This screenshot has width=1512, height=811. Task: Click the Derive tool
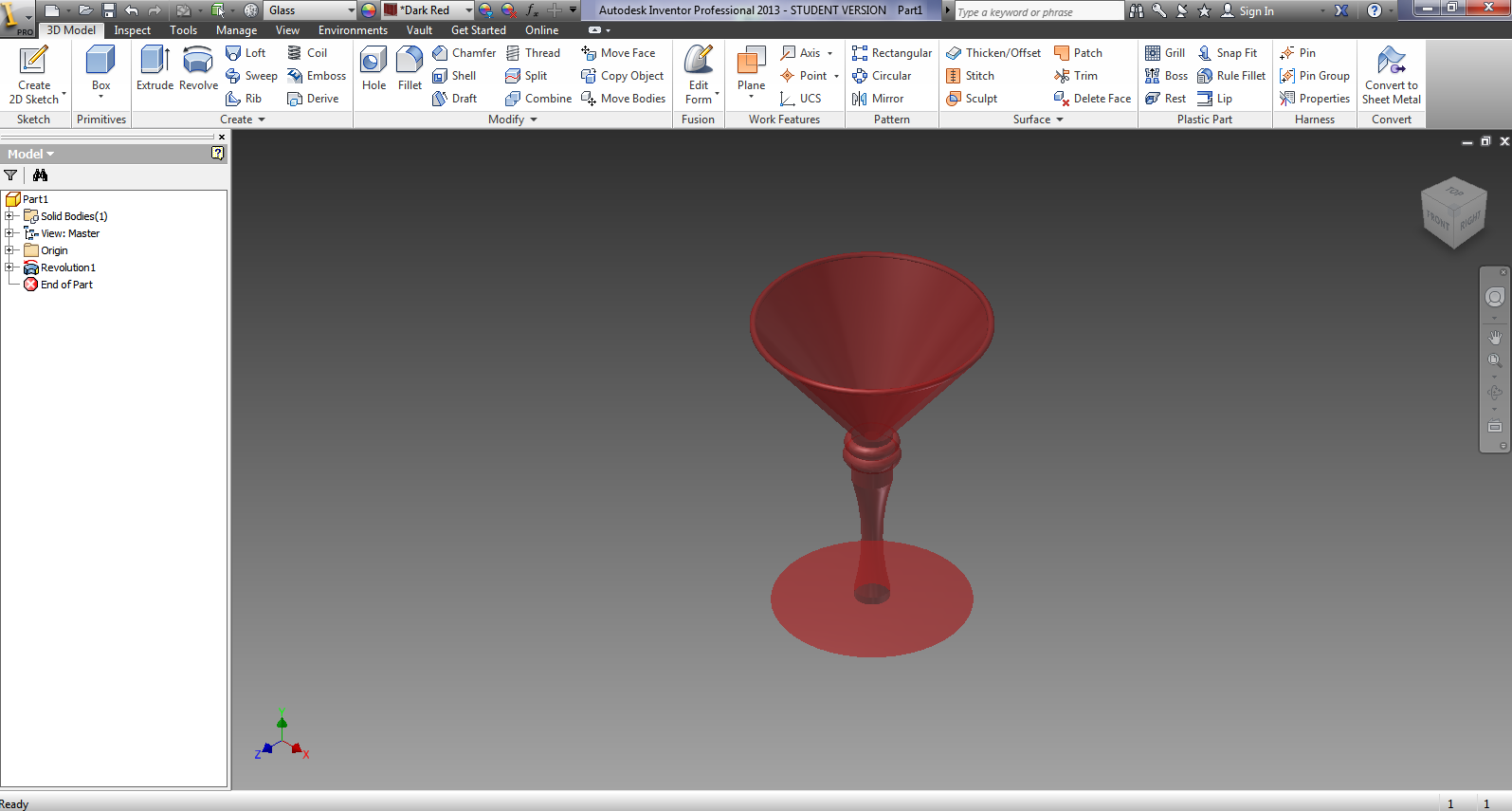click(x=313, y=99)
